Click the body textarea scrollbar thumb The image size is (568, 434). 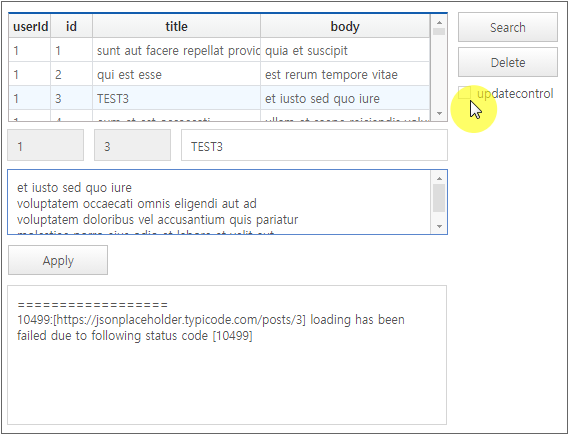click(x=439, y=198)
